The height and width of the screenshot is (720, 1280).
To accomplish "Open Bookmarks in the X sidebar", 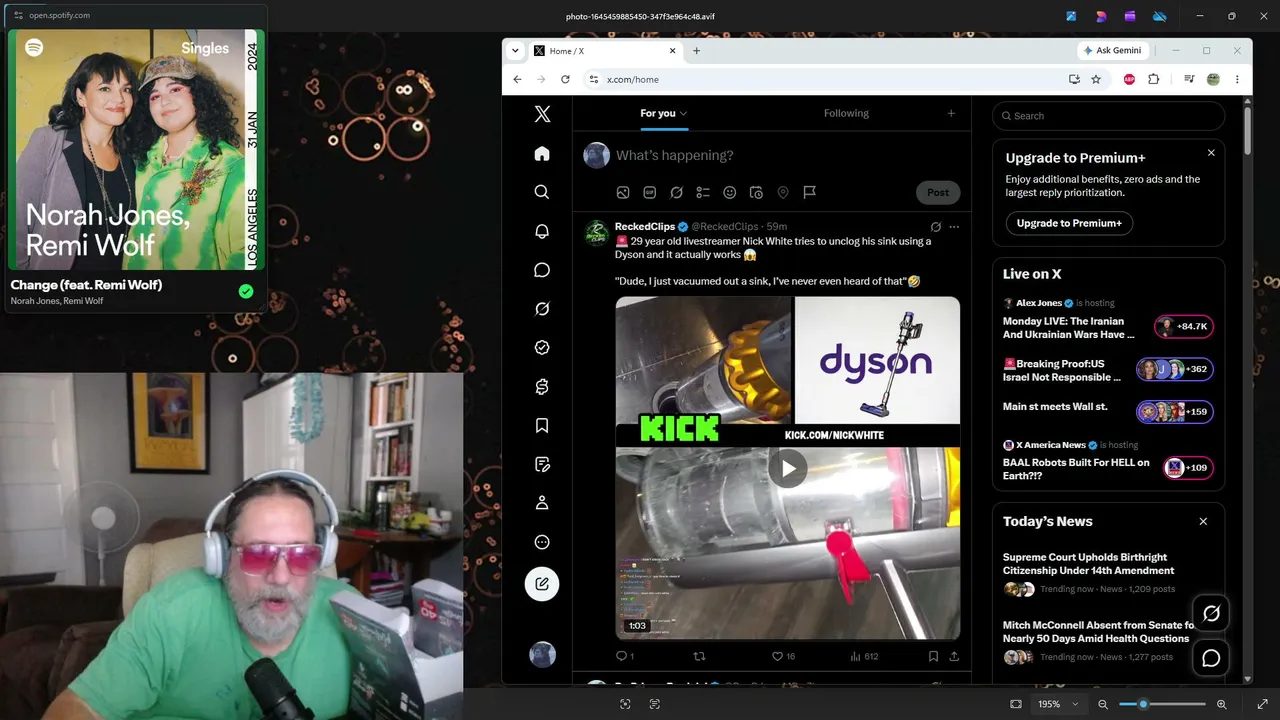I will pyautogui.click(x=542, y=426).
